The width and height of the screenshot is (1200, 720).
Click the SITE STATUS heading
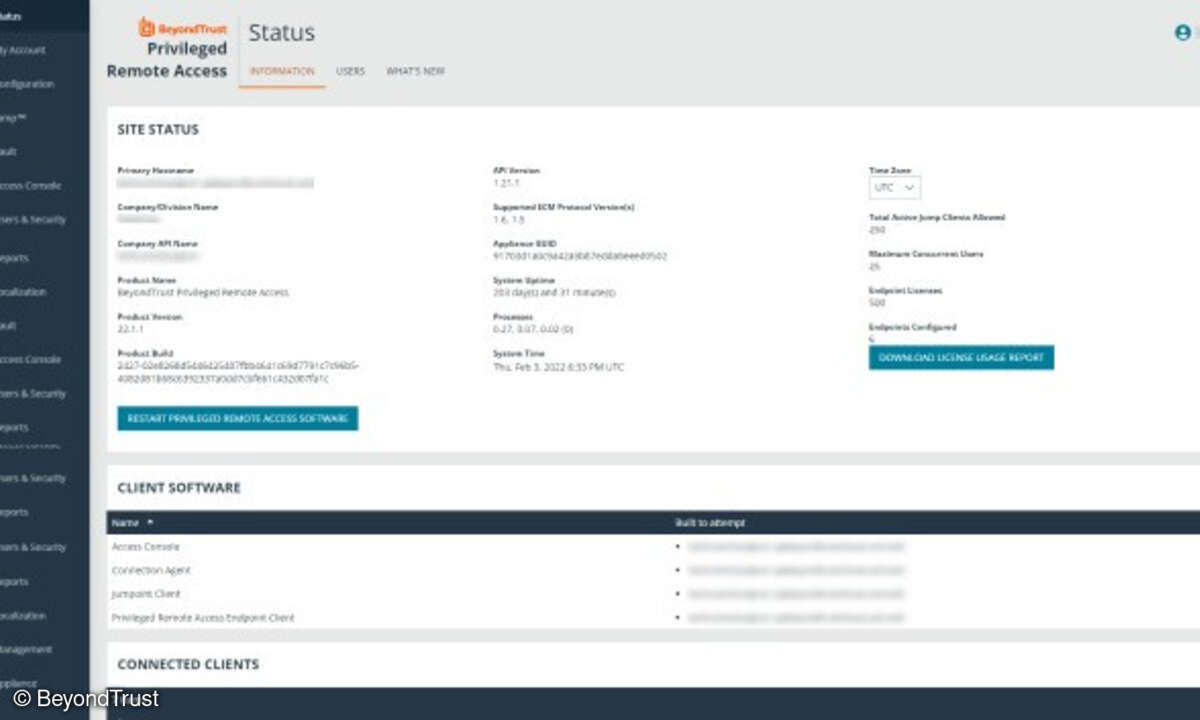tap(158, 130)
